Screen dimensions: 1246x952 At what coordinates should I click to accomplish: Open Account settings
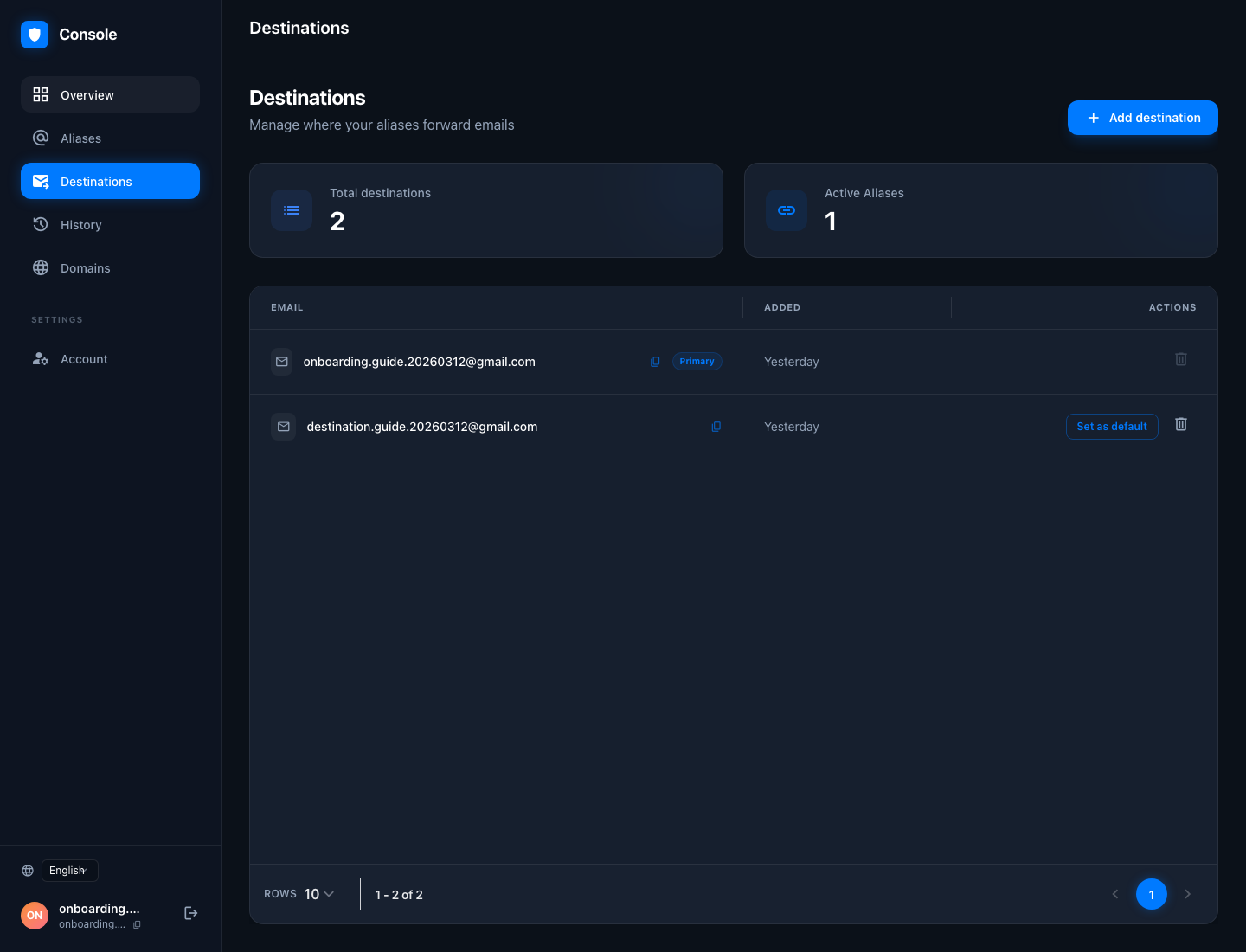click(x=84, y=359)
